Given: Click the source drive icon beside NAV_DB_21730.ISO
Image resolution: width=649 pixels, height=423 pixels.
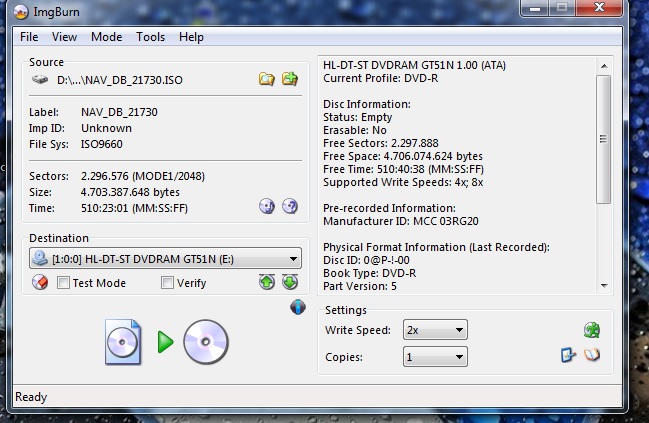Looking at the screenshot, I should 40,79.
